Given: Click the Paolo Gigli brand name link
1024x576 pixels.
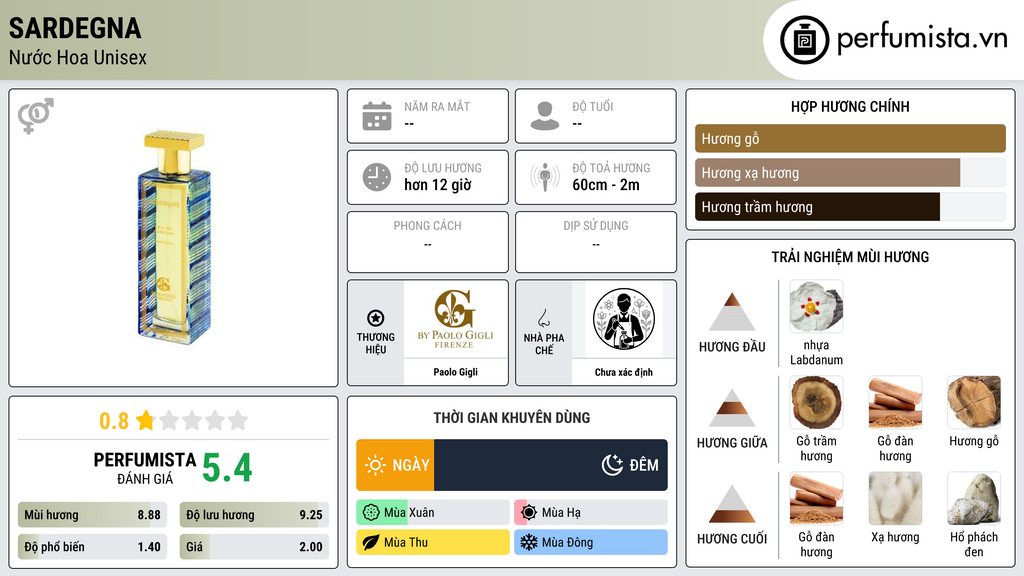Looking at the screenshot, I should pos(455,372).
